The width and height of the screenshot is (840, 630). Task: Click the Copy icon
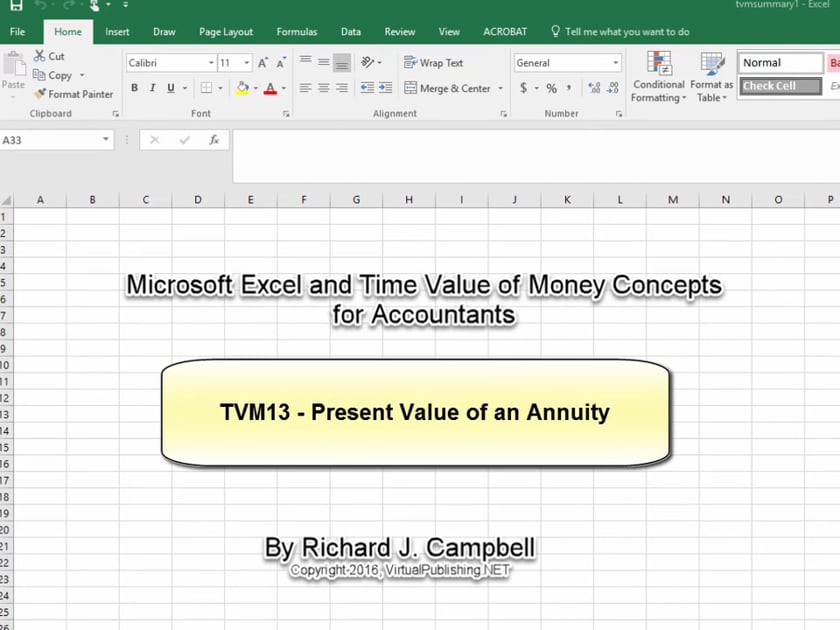(x=39, y=75)
